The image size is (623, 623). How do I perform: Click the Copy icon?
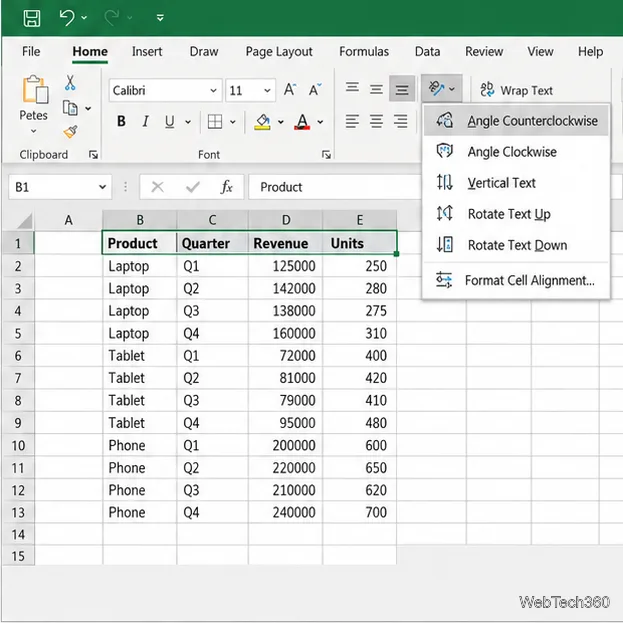pos(70,108)
